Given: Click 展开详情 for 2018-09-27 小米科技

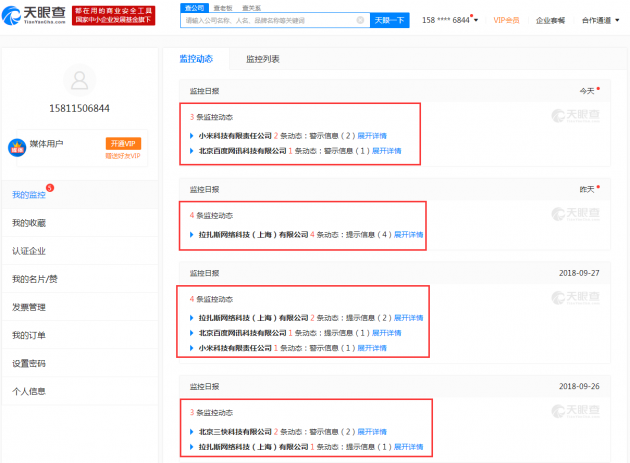Looking at the screenshot, I should (372, 348).
